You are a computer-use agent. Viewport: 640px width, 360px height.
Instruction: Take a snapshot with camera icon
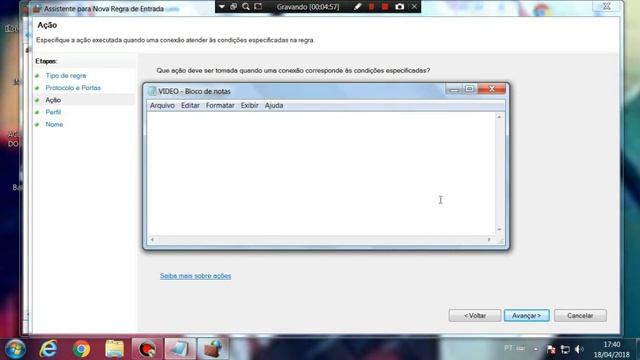point(400,7)
